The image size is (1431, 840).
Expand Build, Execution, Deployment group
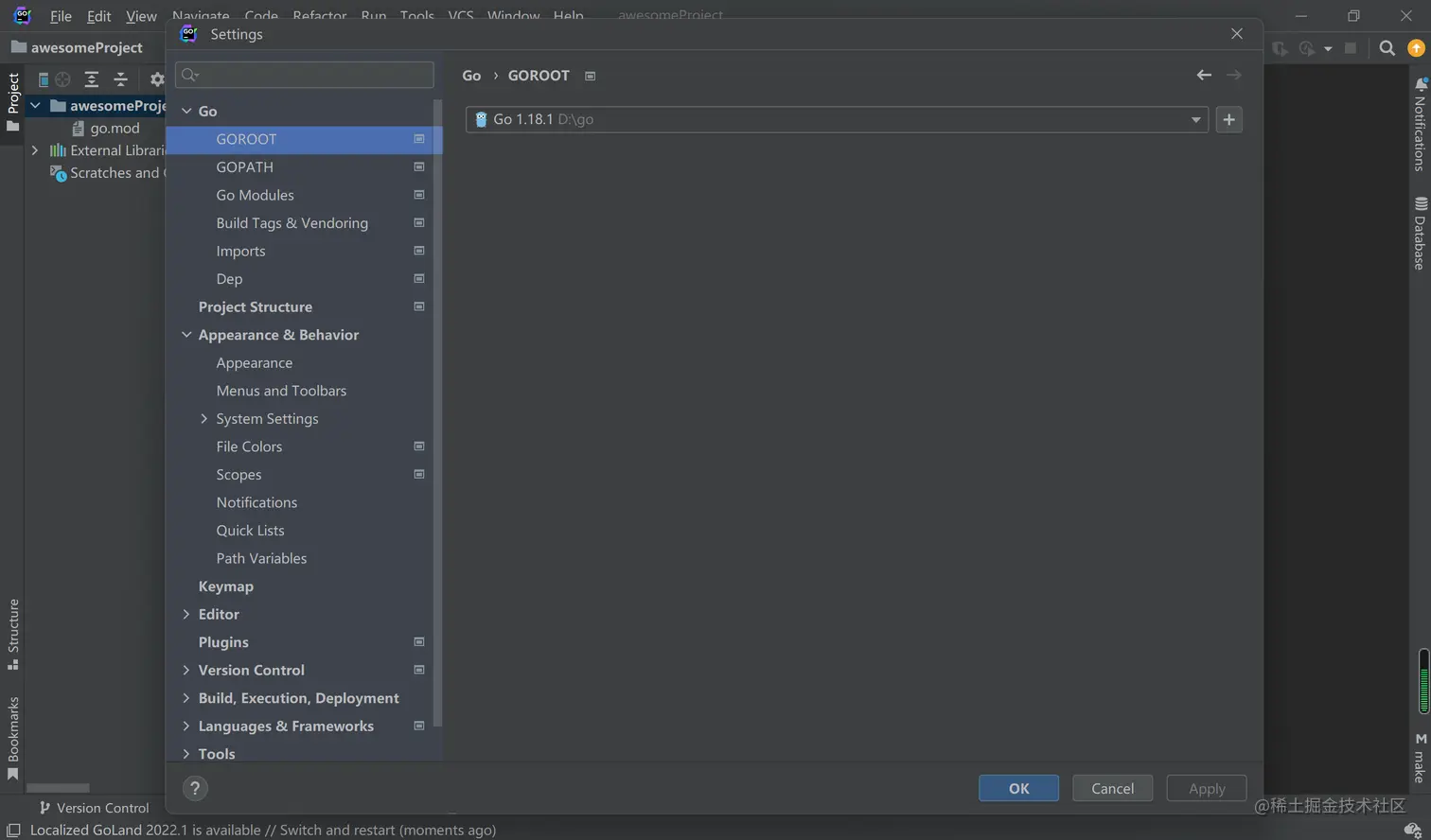pyautogui.click(x=186, y=698)
